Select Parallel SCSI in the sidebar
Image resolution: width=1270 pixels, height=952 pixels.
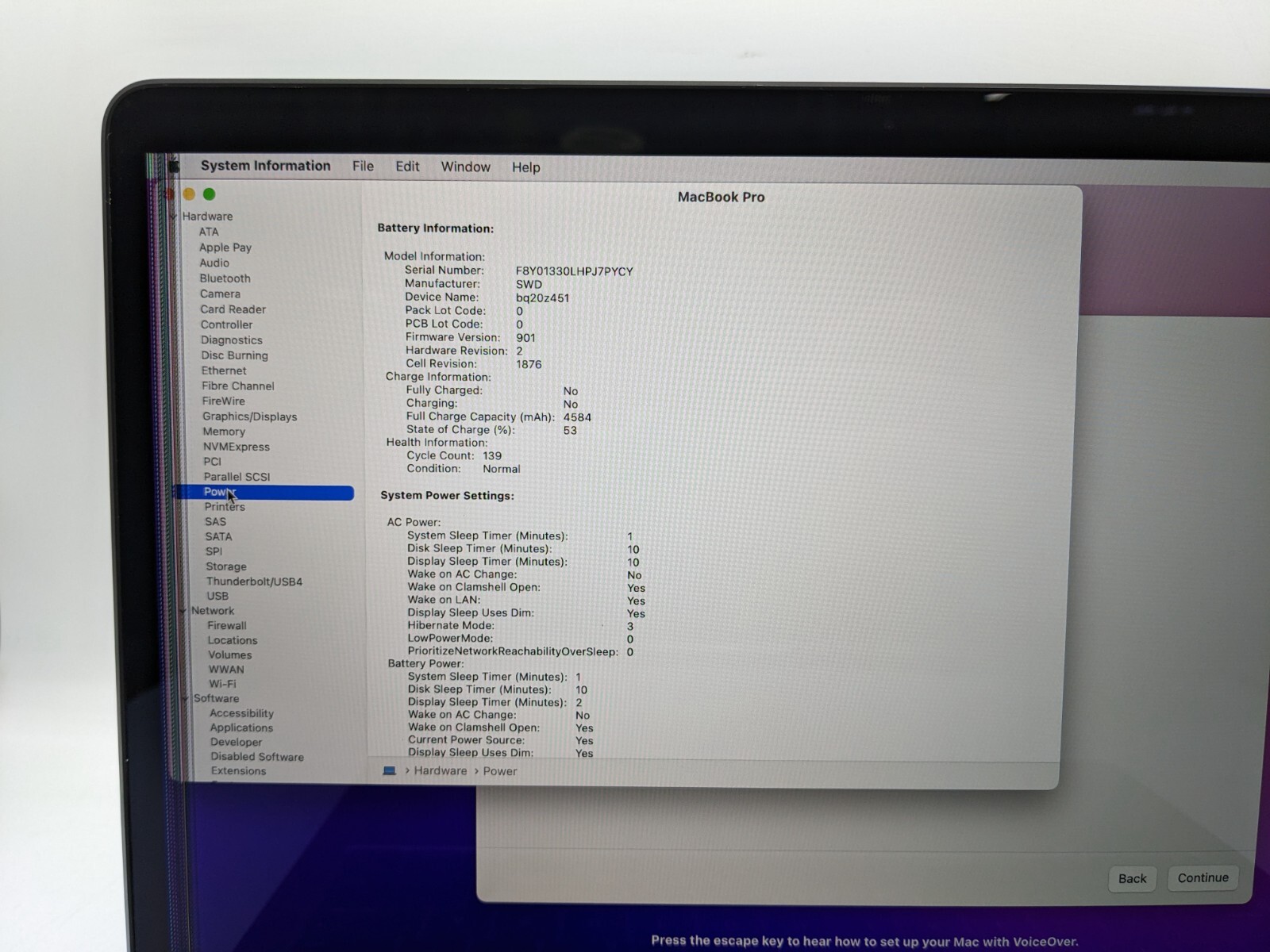(237, 477)
